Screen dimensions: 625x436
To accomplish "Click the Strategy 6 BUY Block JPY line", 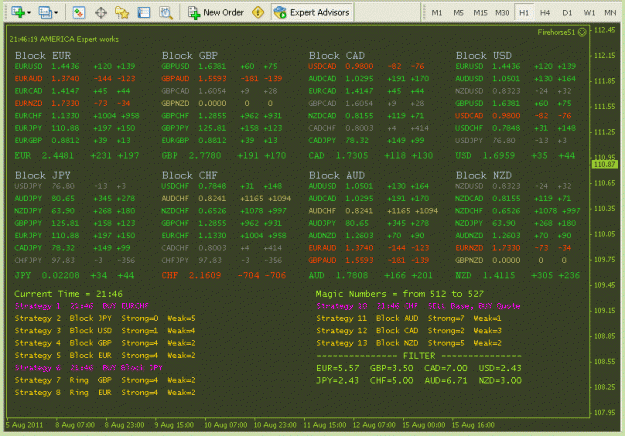I will pos(88,368).
